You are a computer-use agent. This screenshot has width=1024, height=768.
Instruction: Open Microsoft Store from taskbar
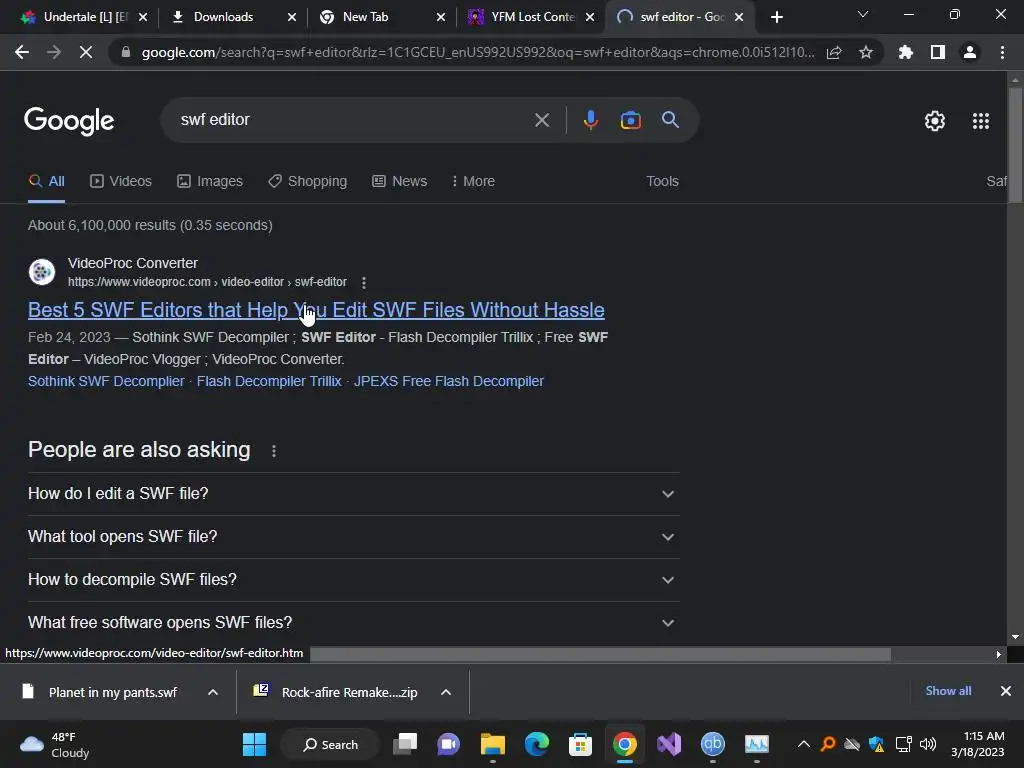point(581,744)
